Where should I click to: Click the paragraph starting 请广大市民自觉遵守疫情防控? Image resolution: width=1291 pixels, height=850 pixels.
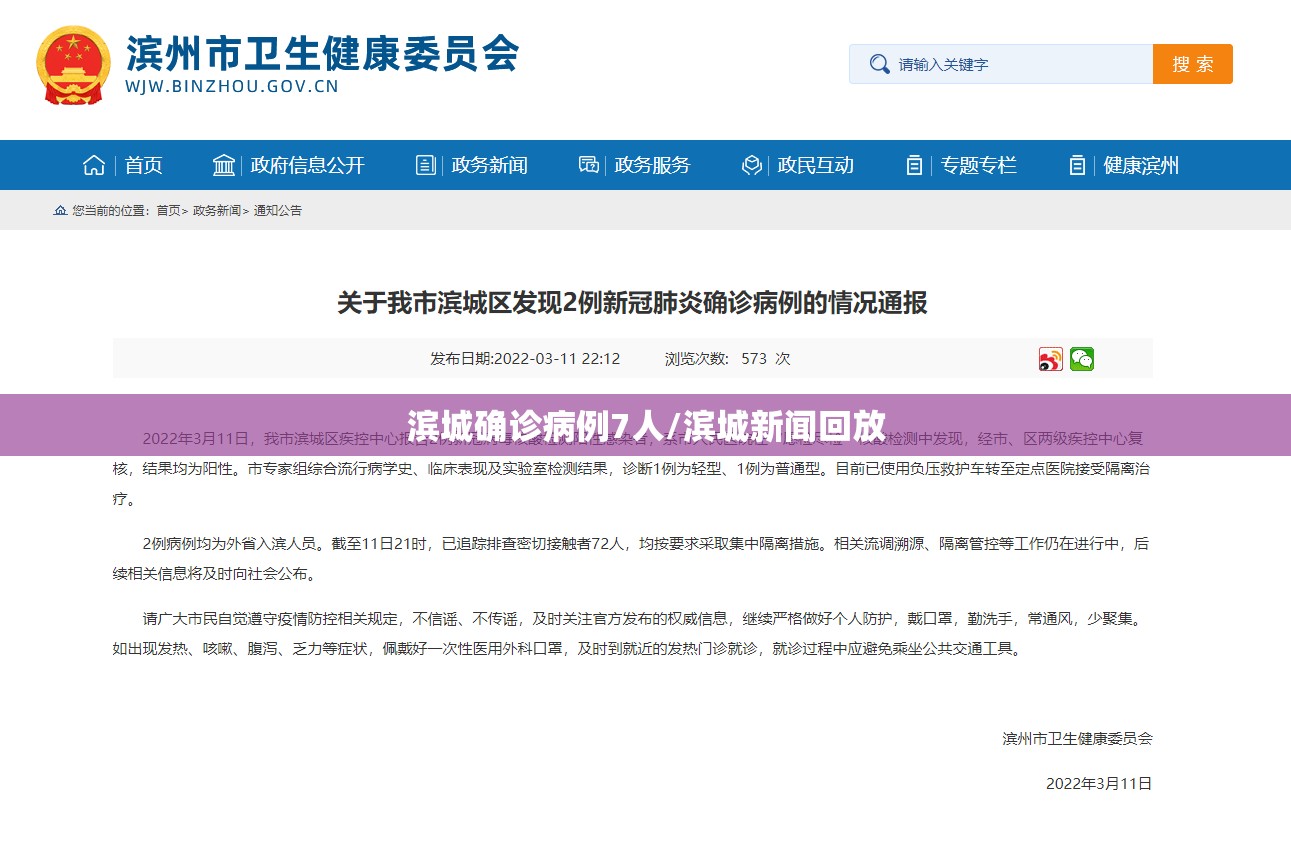coord(627,634)
